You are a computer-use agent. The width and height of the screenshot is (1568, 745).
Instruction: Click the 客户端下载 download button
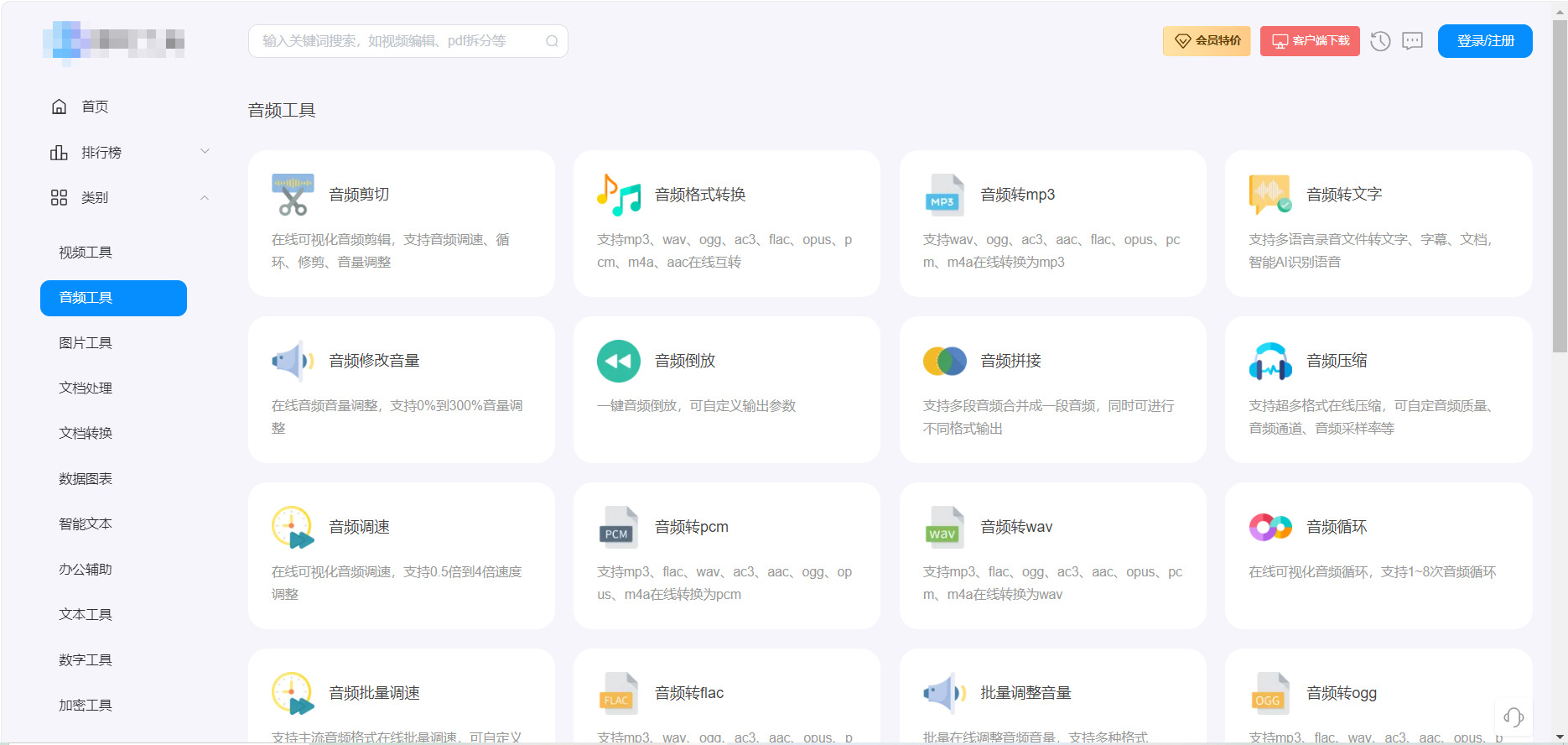point(1310,41)
